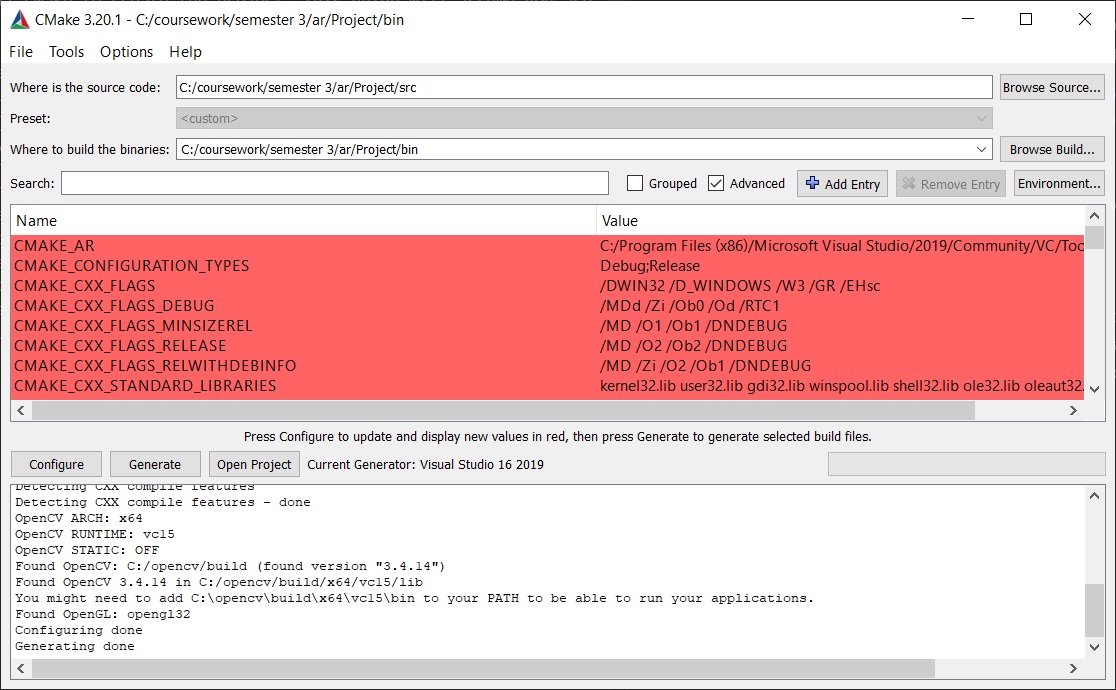Image resolution: width=1116 pixels, height=690 pixels.
Task: Click the /MD /O2 /Ob2 /DNDEBUG value
Action: pos(693,345)
